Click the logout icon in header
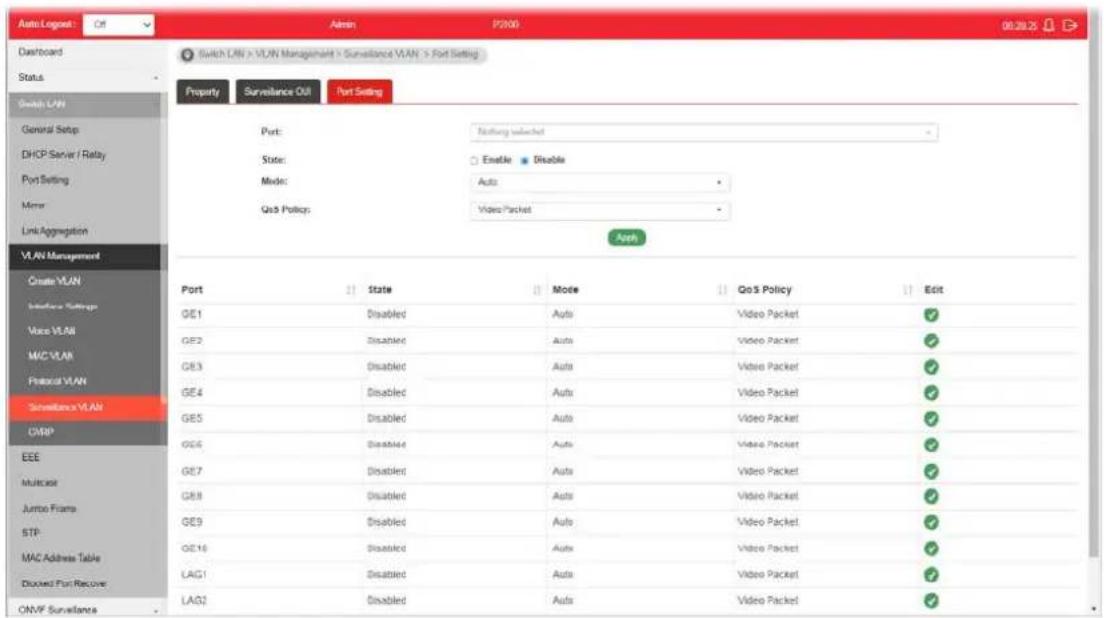1104x618 pixels. 1070,25
